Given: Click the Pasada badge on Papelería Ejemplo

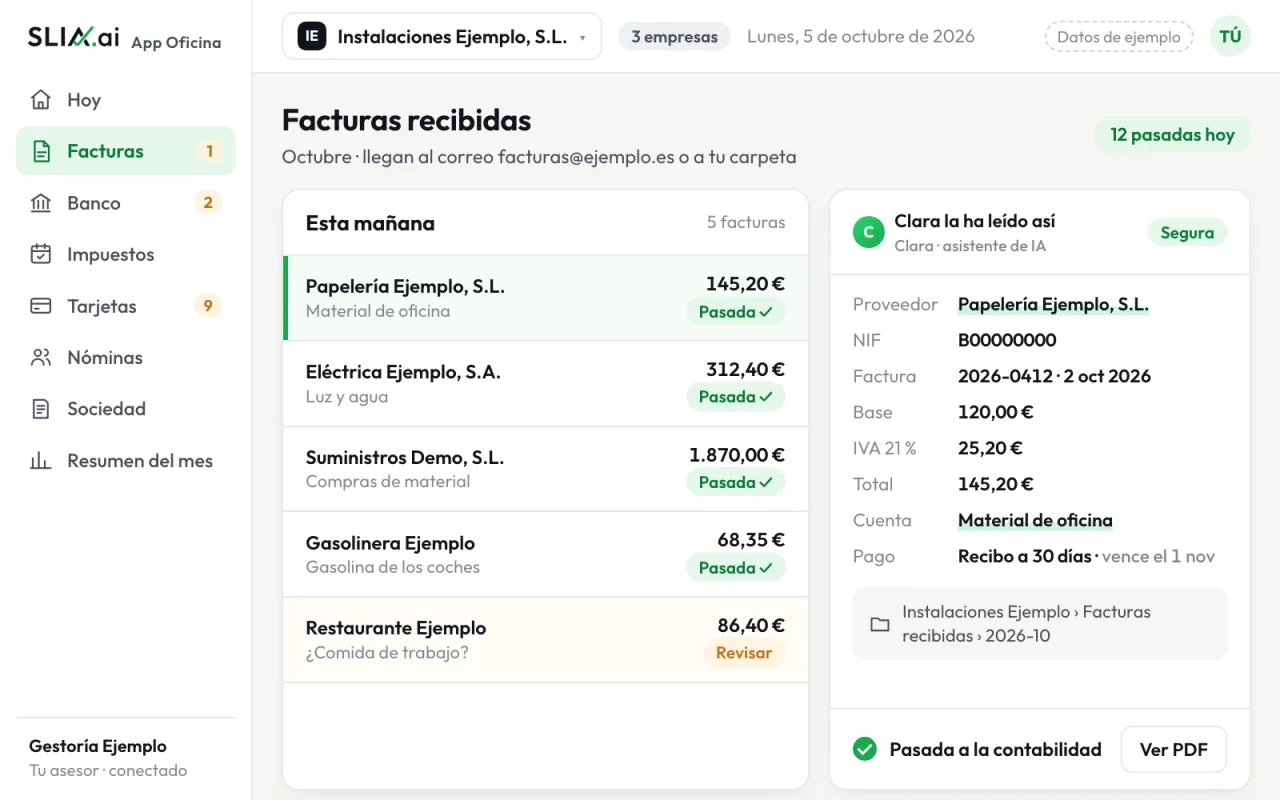Looking at the screenshot, I should [736, 312].
